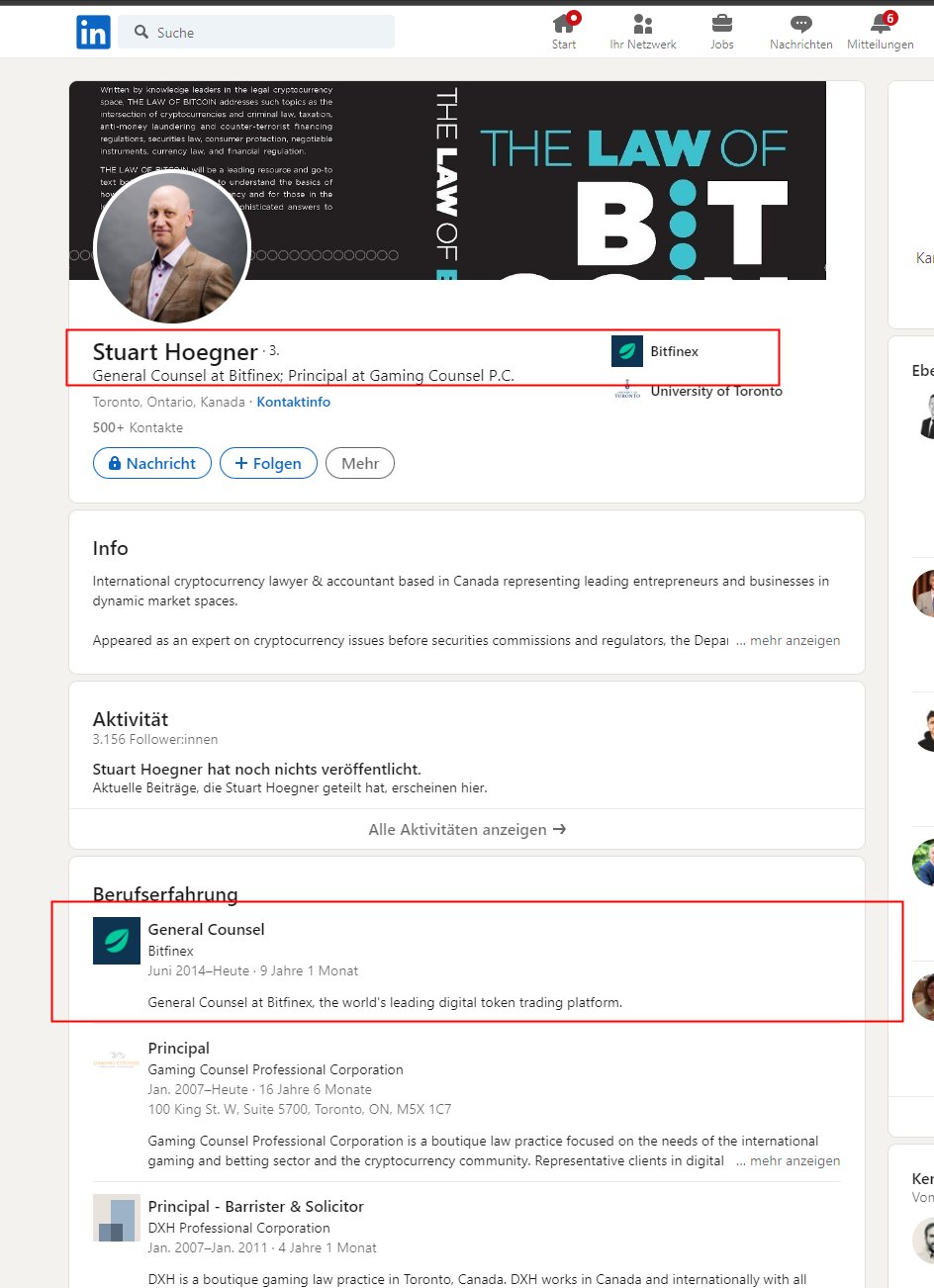The width and height of the screenshot is (934, 1288).
Task: Open Stuart Hoegner's profile photo
Action: [x=171, y=247]
